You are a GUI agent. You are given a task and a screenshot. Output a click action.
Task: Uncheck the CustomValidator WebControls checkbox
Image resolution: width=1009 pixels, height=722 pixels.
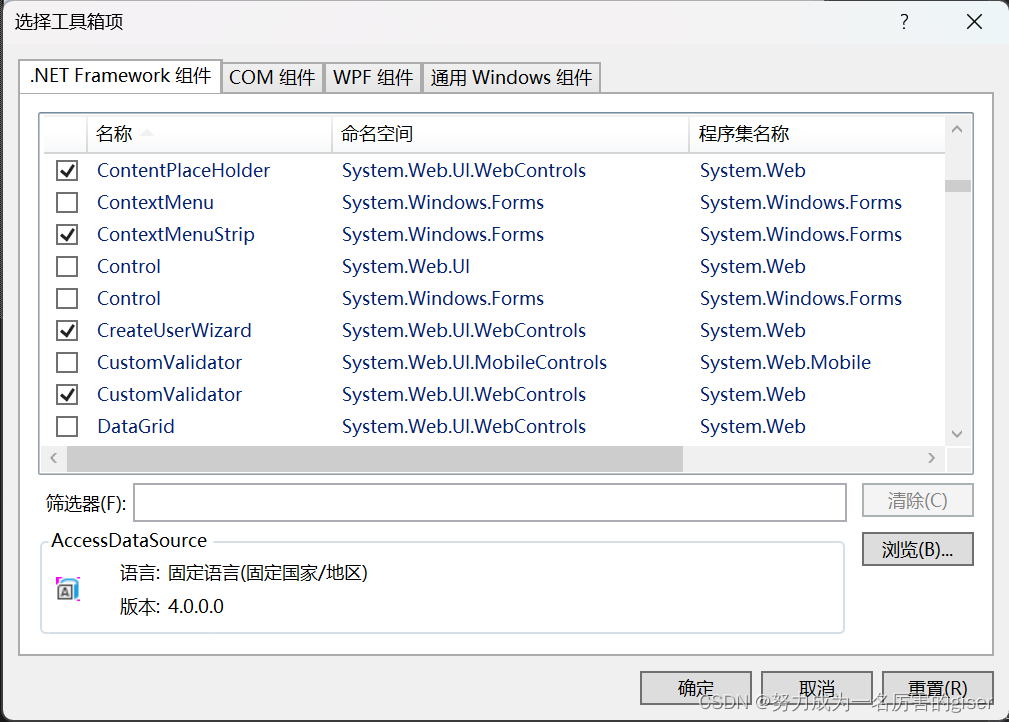[x=67, y=394]
